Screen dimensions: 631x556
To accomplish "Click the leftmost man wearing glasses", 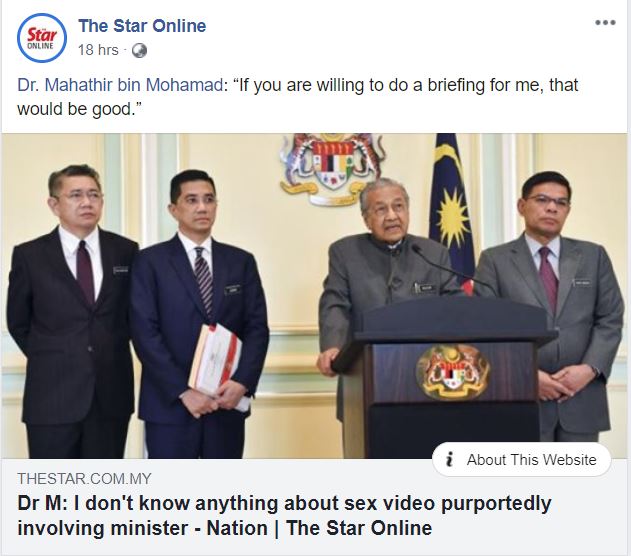I will tap(72, 312).
